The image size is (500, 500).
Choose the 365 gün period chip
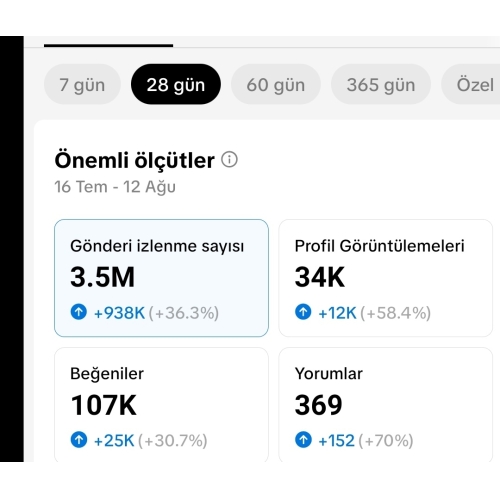381,84
